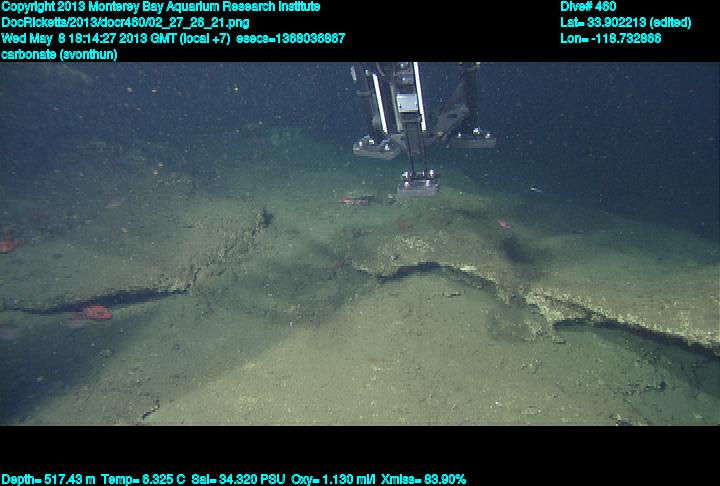Select the Wed May 8 timestamp line

pyautogui.click(x=173, y=38)
